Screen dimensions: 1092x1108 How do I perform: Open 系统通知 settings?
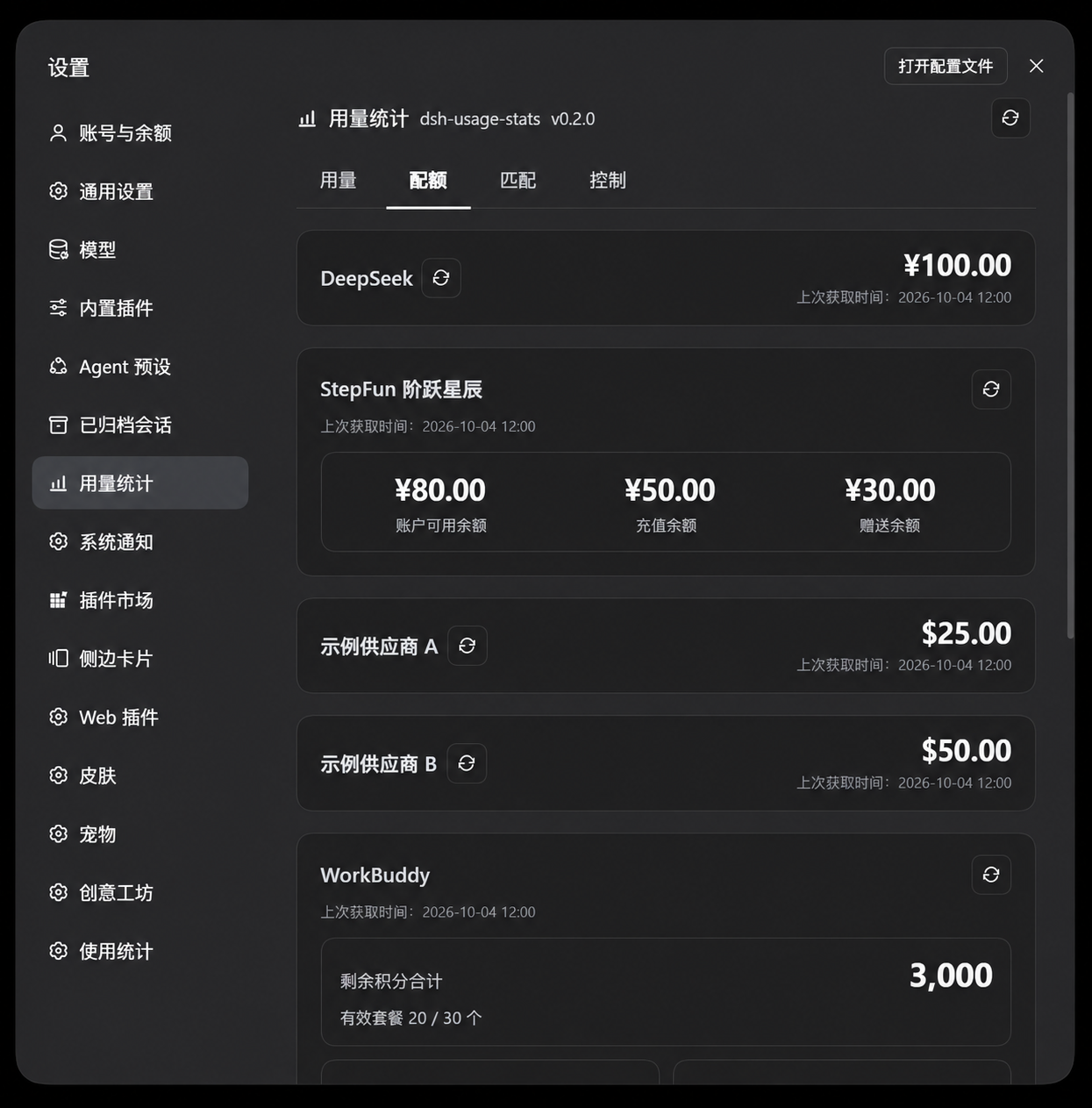click(x=140, y=541)
